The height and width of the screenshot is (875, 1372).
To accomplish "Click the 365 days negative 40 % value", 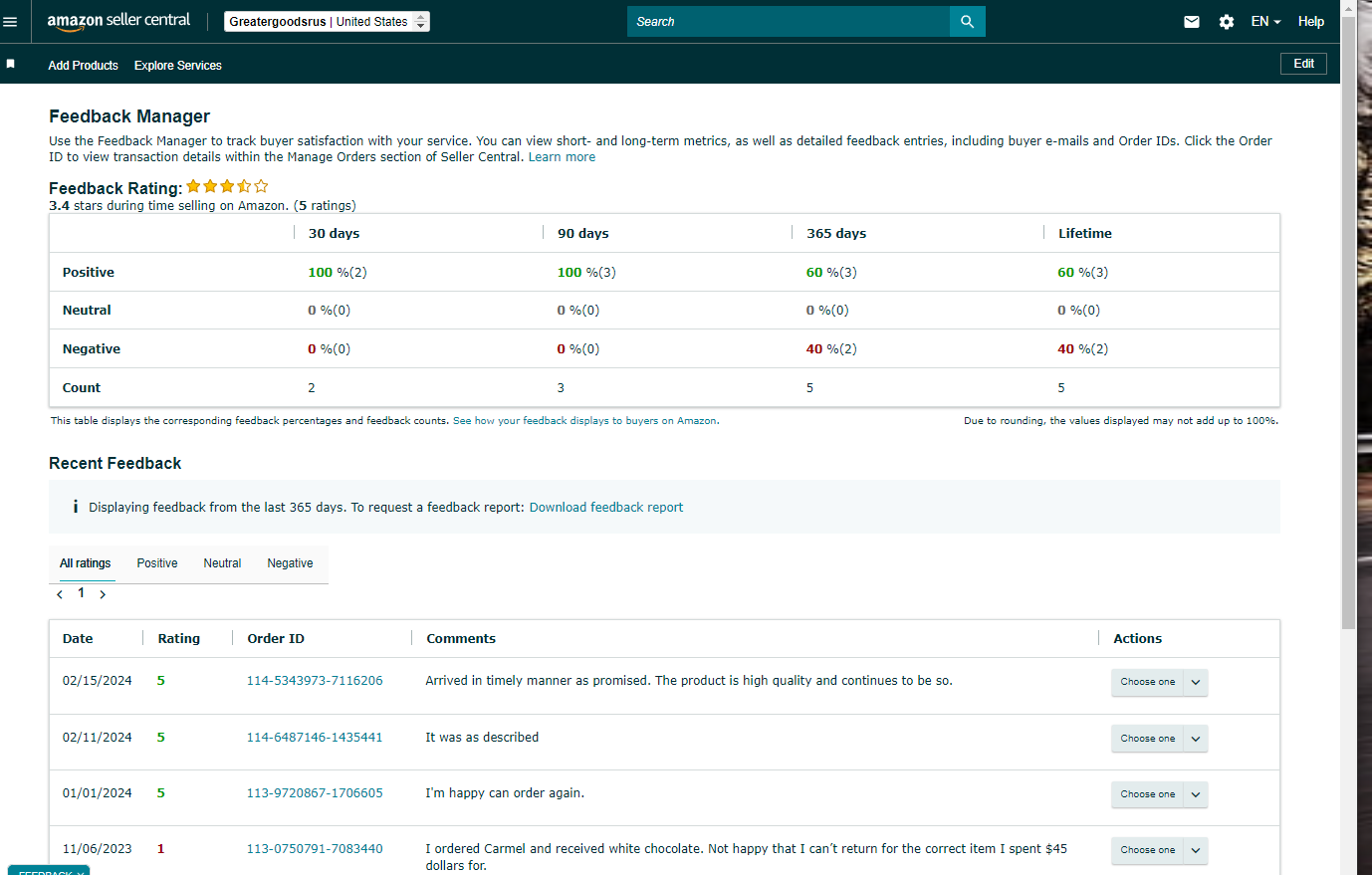I will pyautogui.click(x=831, y=349).
